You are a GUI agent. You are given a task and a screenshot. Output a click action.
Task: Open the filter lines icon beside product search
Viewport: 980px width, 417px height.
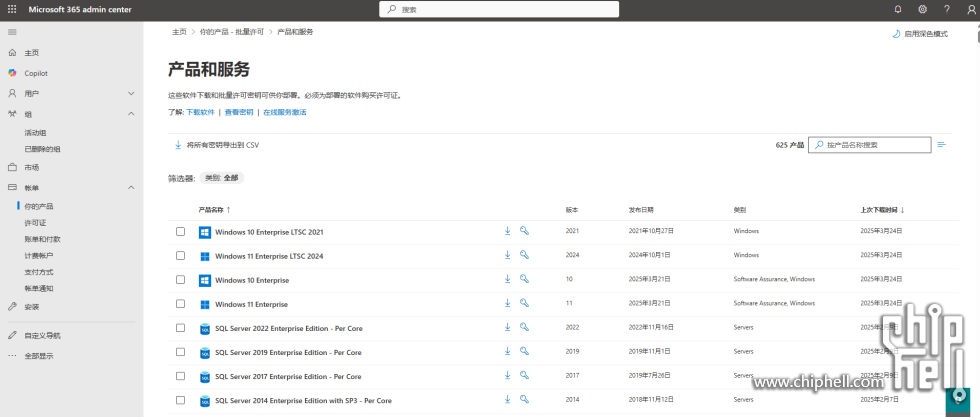pyautogui.click(x=941, y=145)
